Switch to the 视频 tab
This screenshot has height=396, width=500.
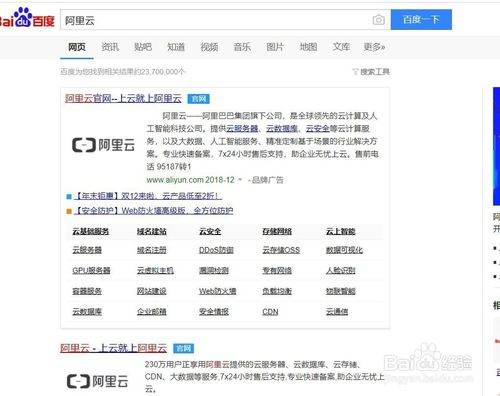coord(209,47)
